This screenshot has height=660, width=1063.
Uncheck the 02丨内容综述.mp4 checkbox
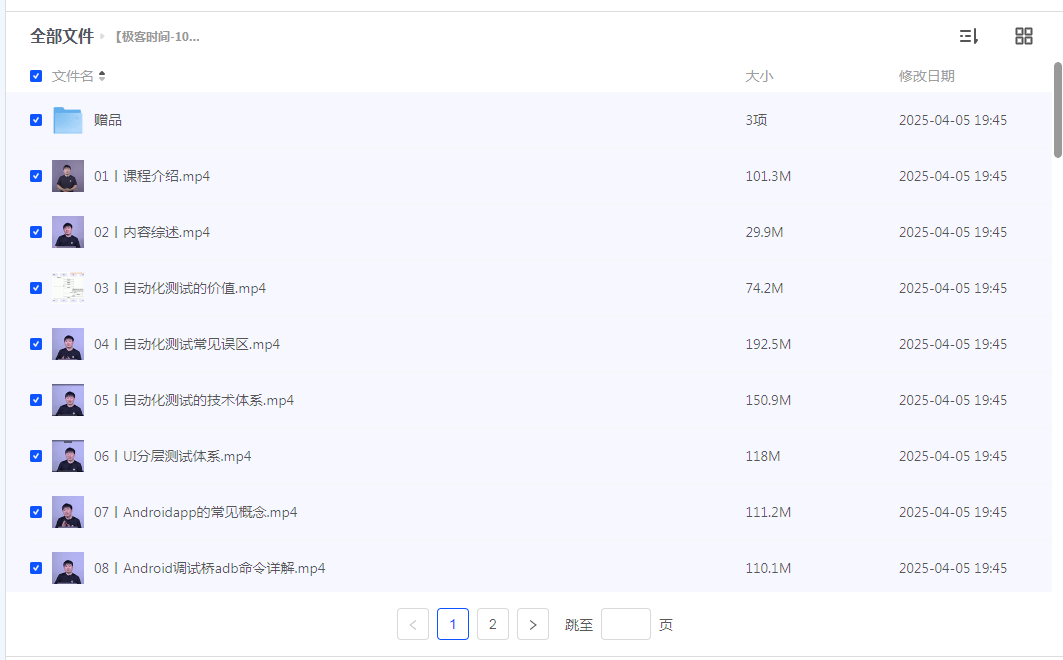(x=36, y=232)
